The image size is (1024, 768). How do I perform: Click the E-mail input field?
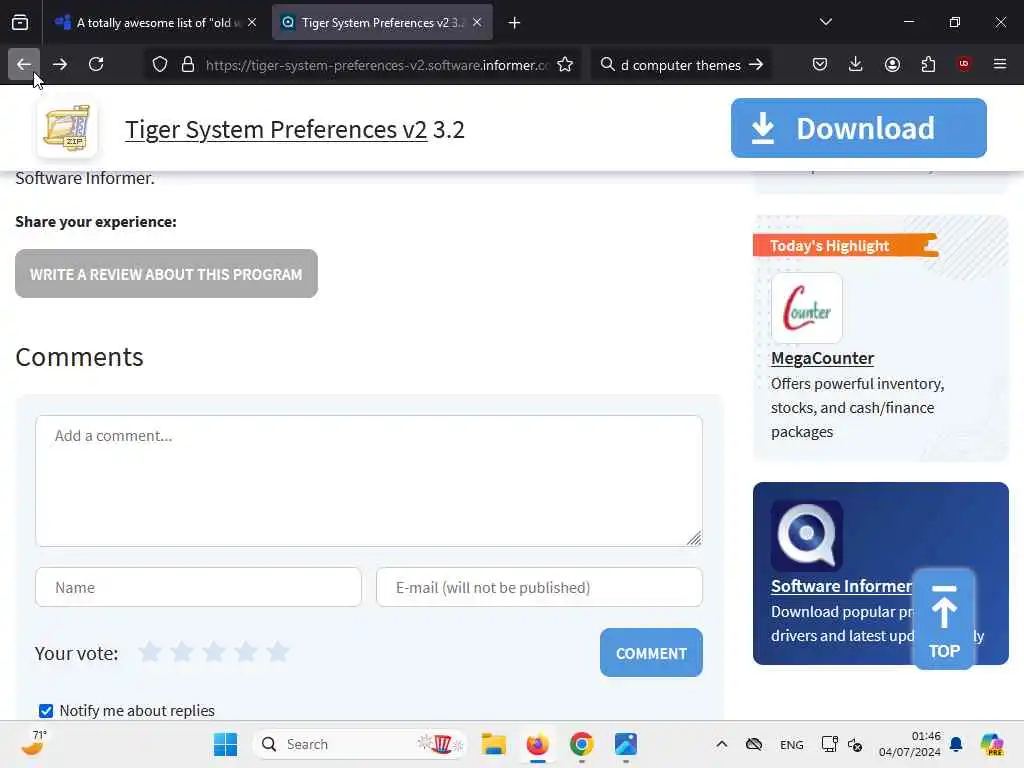click(539, 587)
